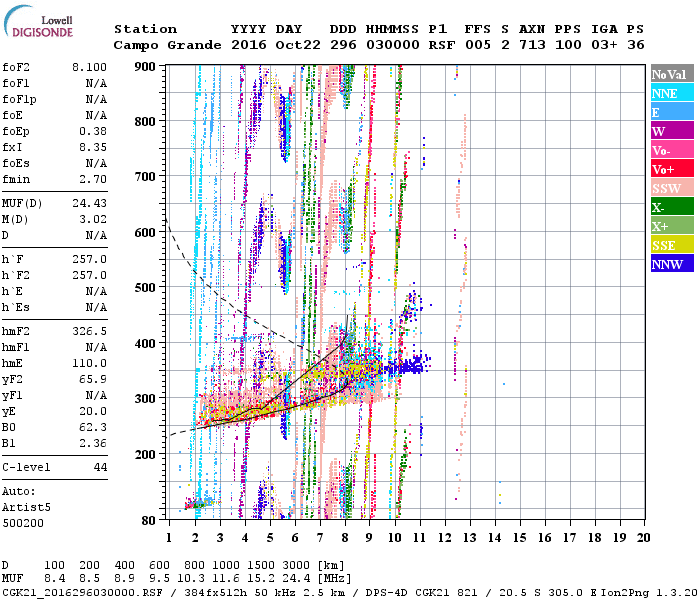Select the X+ light green swatch
700x600 pixels.
tap(672, 225)
